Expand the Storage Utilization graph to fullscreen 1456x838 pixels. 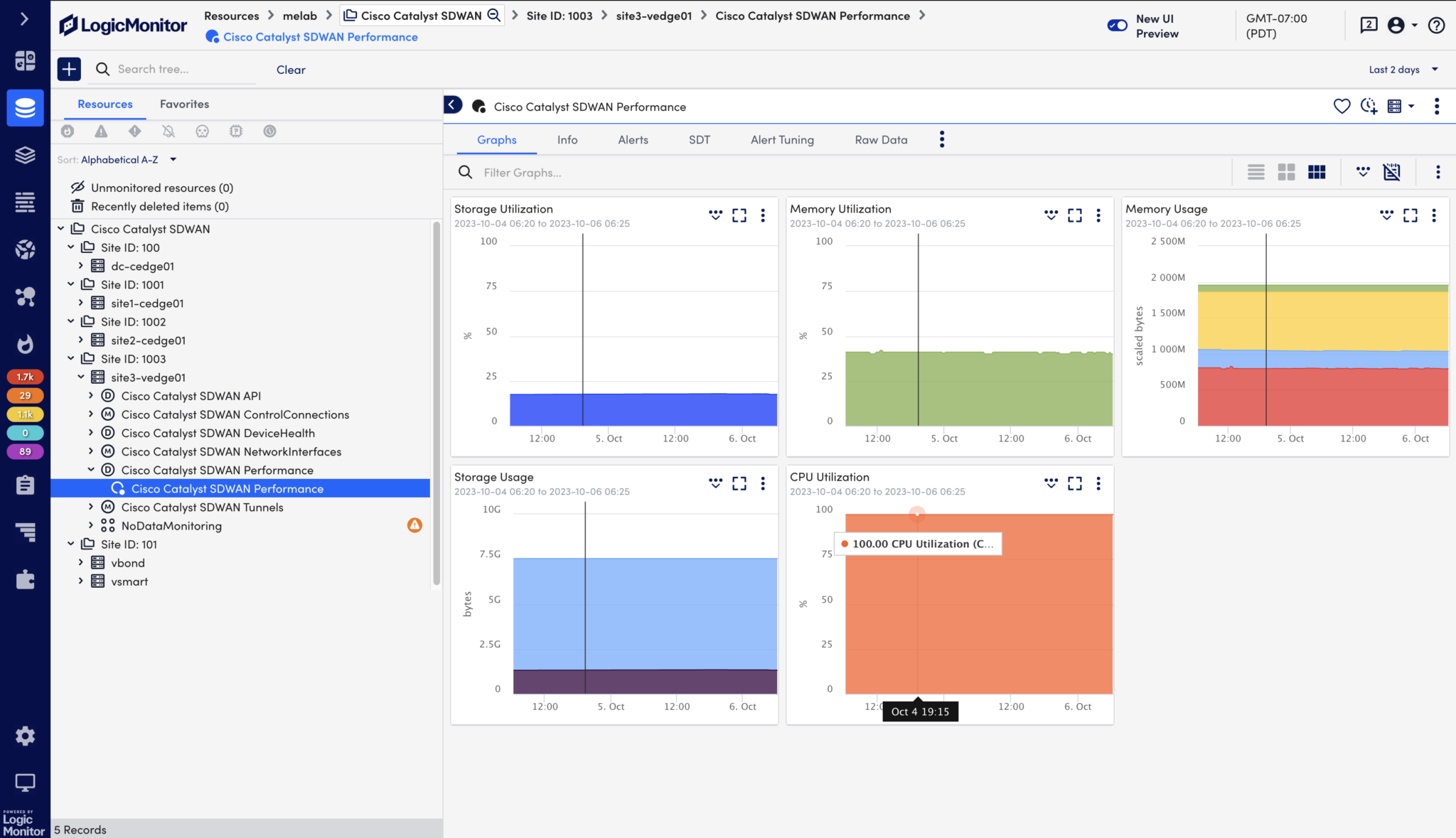point(739,215)
